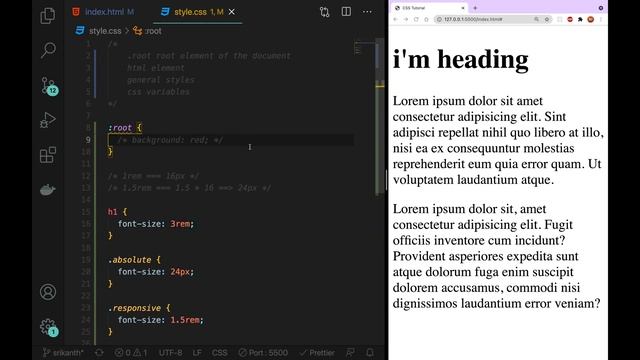Click the first Lorem ipsum paragraph in browser
640x360 pixels.
click(x=498, y=140)
